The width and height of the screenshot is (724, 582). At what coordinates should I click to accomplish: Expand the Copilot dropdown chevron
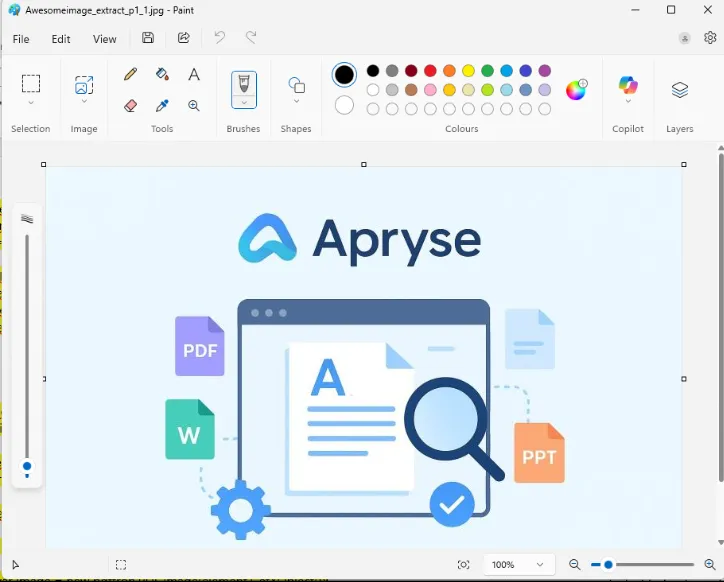click(628, 101)
